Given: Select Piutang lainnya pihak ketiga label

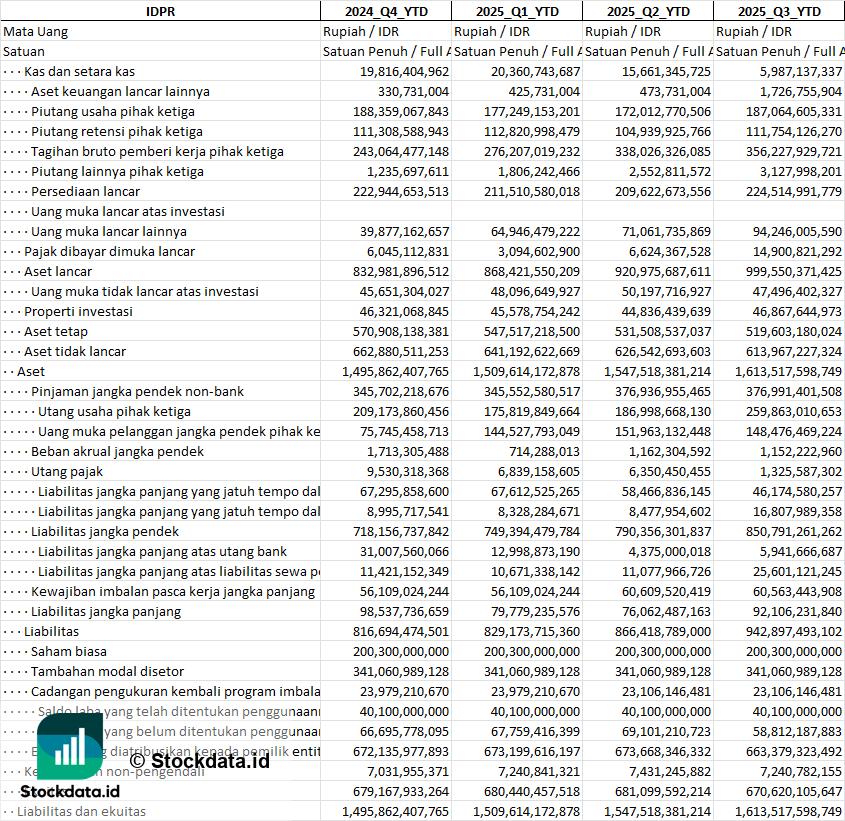Looking at the screenshot, I should [117, 171].
